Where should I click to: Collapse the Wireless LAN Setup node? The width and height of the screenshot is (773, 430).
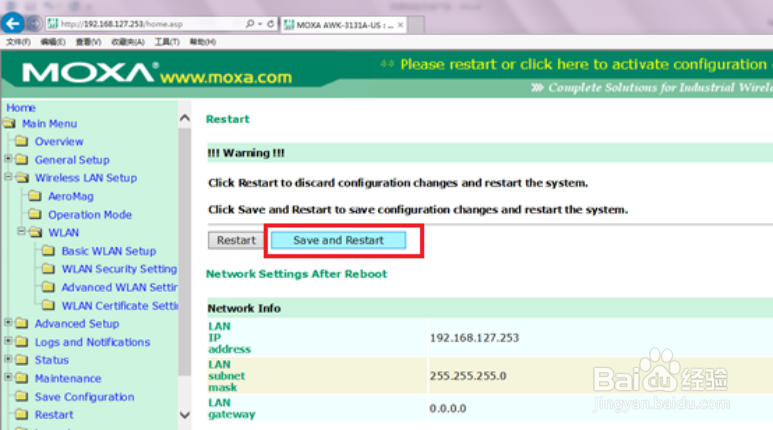click(x=8, y=176)
